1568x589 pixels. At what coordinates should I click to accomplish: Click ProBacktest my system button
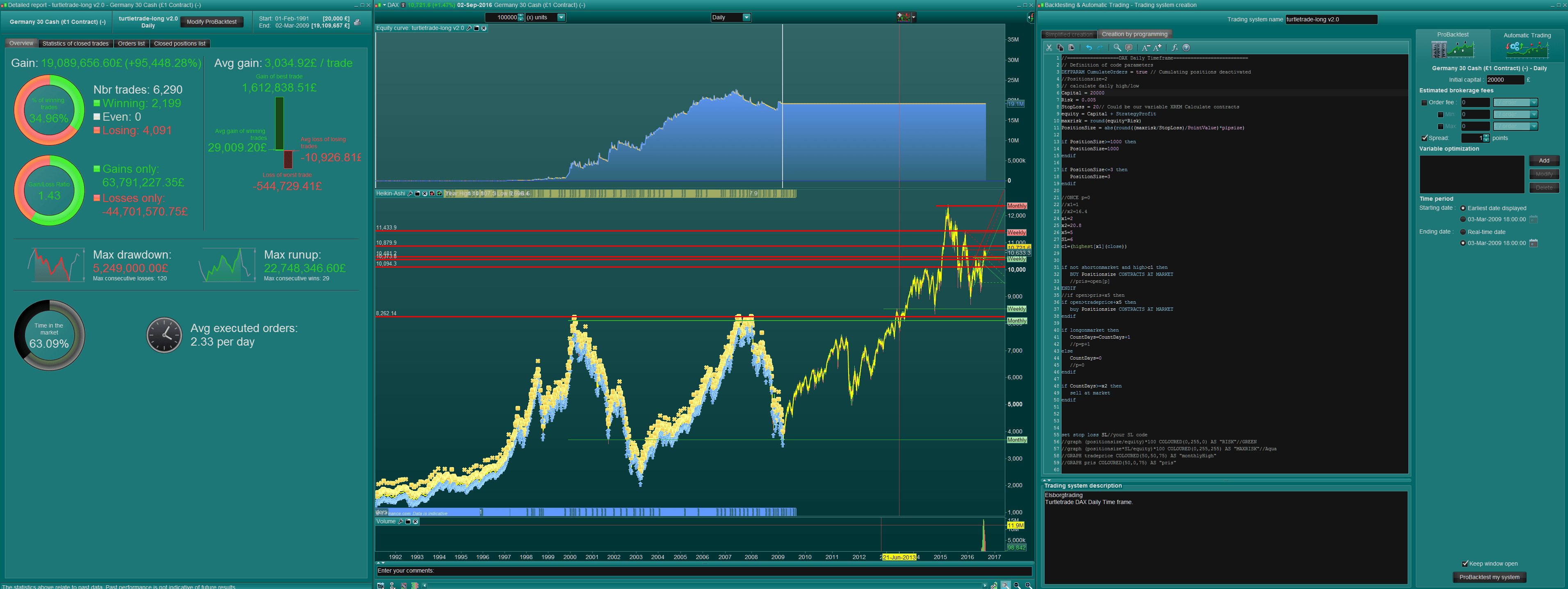(1489, 577)
